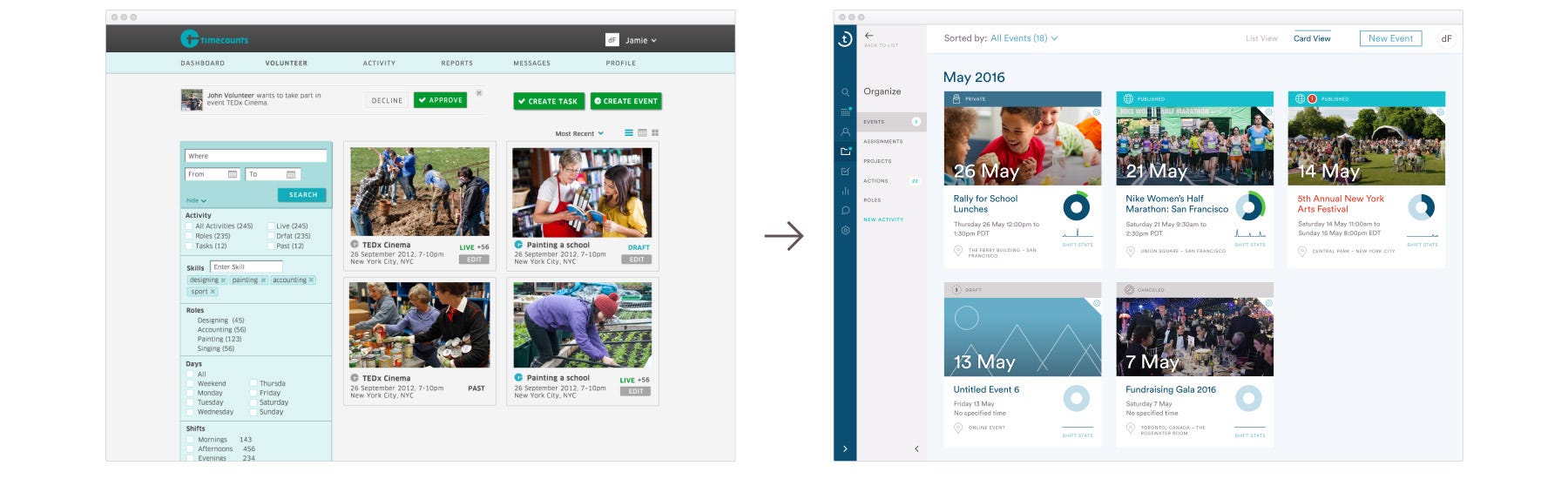Open the Profile tab
This screenshot has width=1568, height=479.
coord(621,63)
